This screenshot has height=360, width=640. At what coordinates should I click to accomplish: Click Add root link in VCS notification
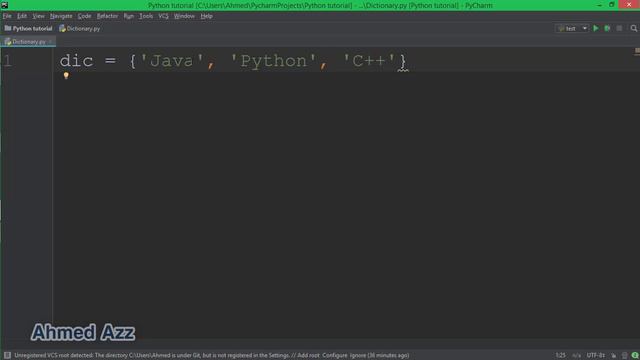[308, 355]
